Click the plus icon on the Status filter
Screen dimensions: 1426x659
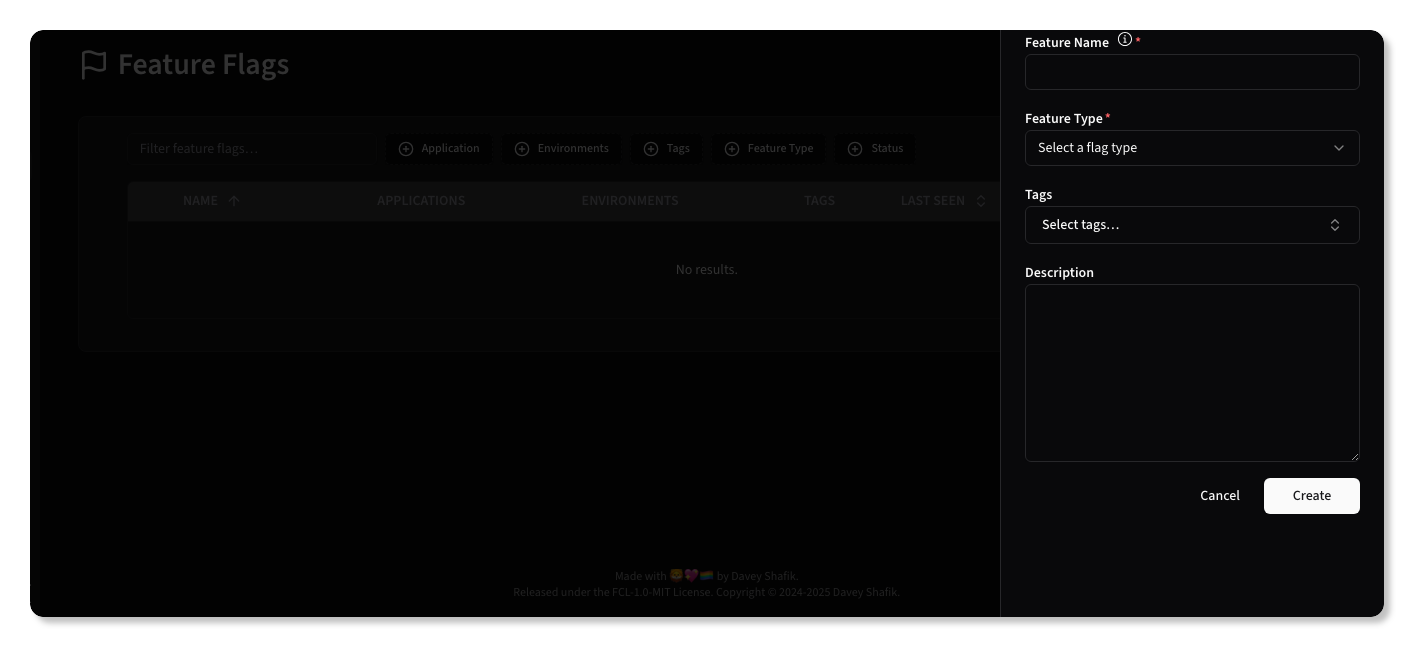[855, 148]
